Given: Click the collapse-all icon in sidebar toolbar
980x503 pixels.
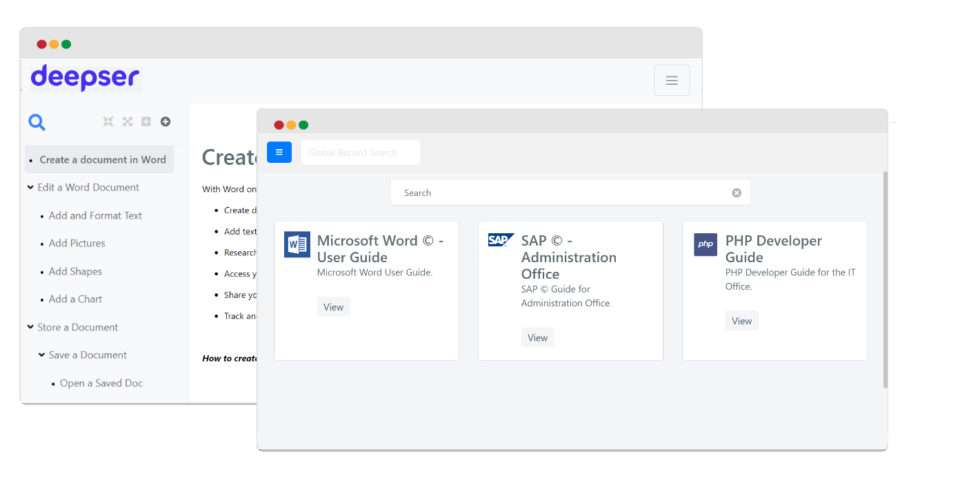Looking at the screenshot, I should 108,121.
